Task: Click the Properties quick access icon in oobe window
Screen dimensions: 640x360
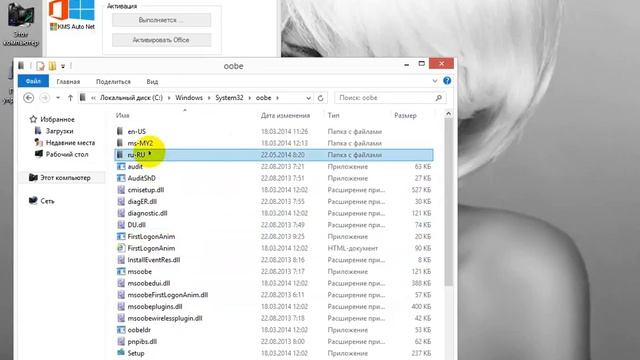Action: 40,66
